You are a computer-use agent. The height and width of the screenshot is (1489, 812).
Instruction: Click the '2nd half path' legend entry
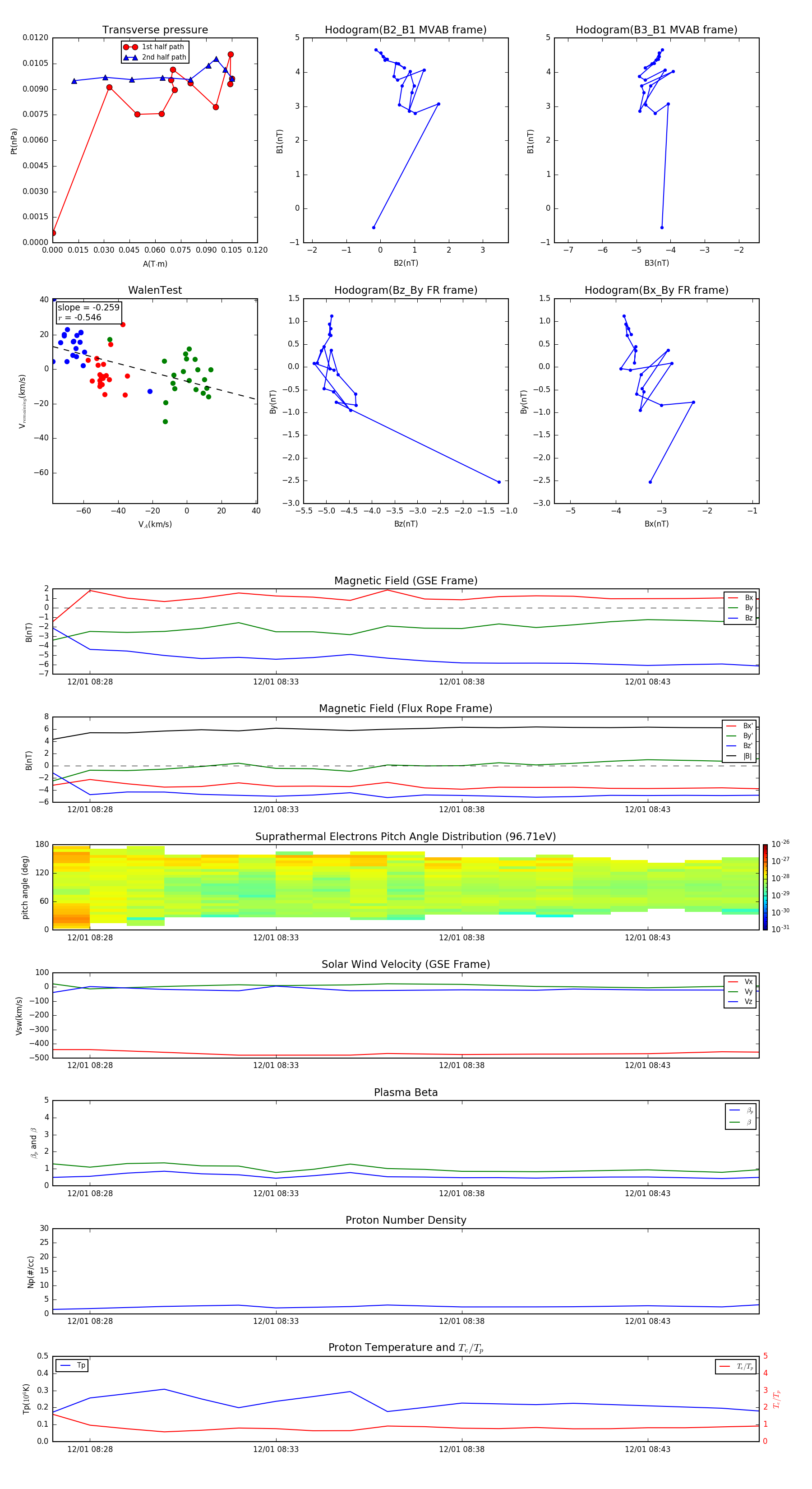pyautogui.click(x=155, y=57)
